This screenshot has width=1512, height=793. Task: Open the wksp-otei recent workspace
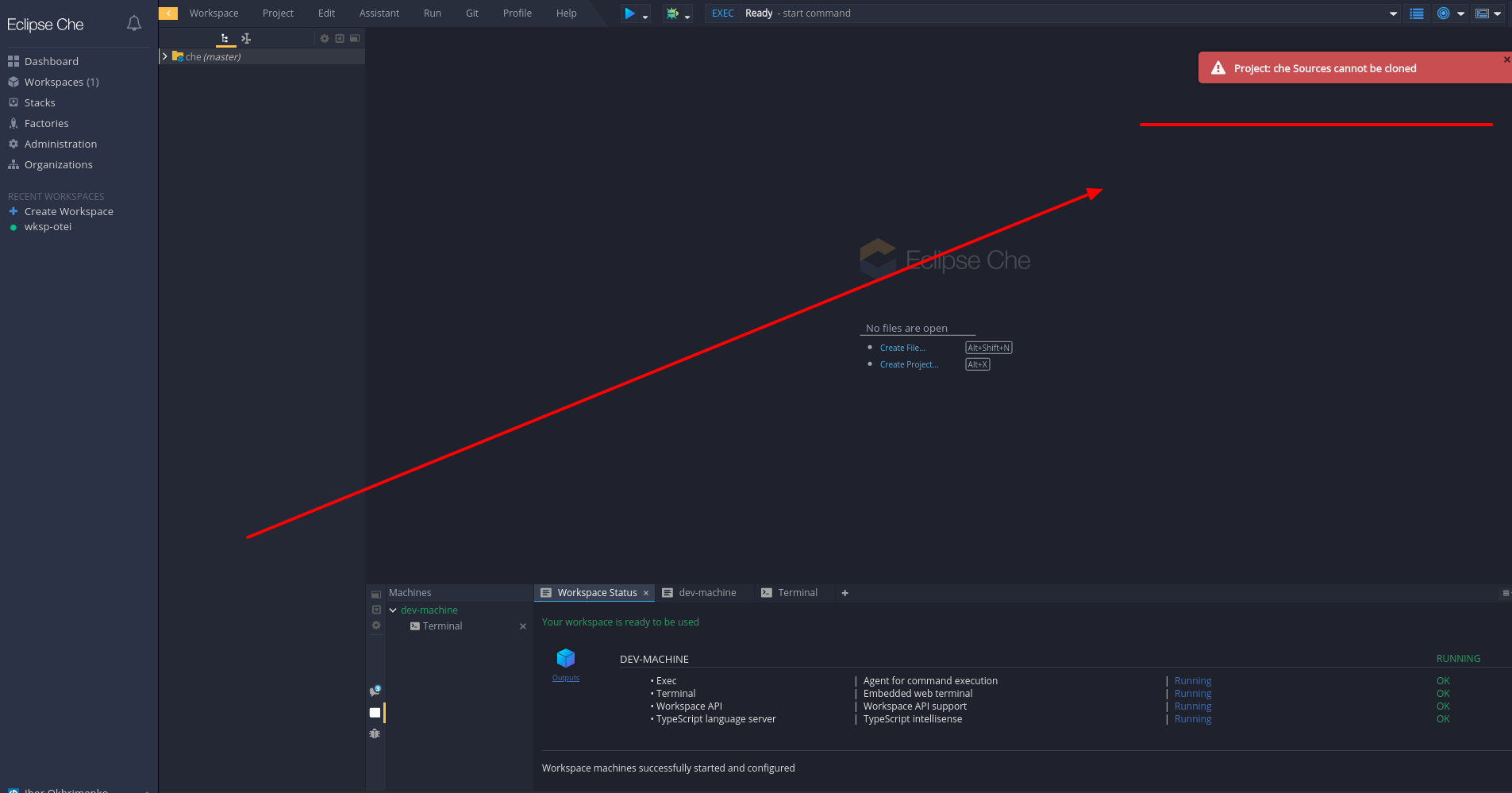[x=48, y=227]
